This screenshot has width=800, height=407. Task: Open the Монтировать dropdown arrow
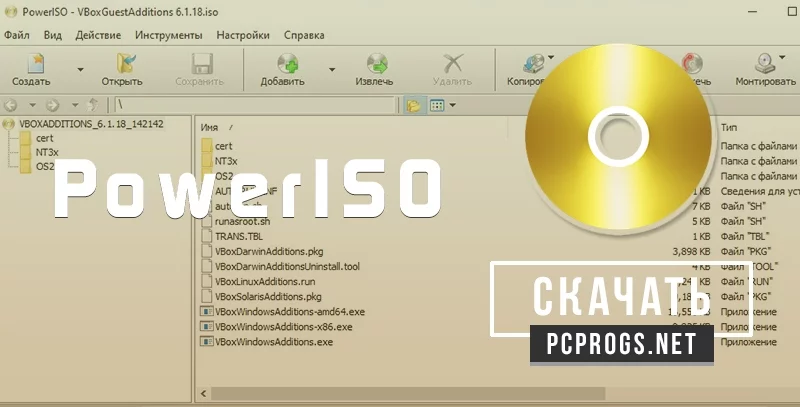782,57
